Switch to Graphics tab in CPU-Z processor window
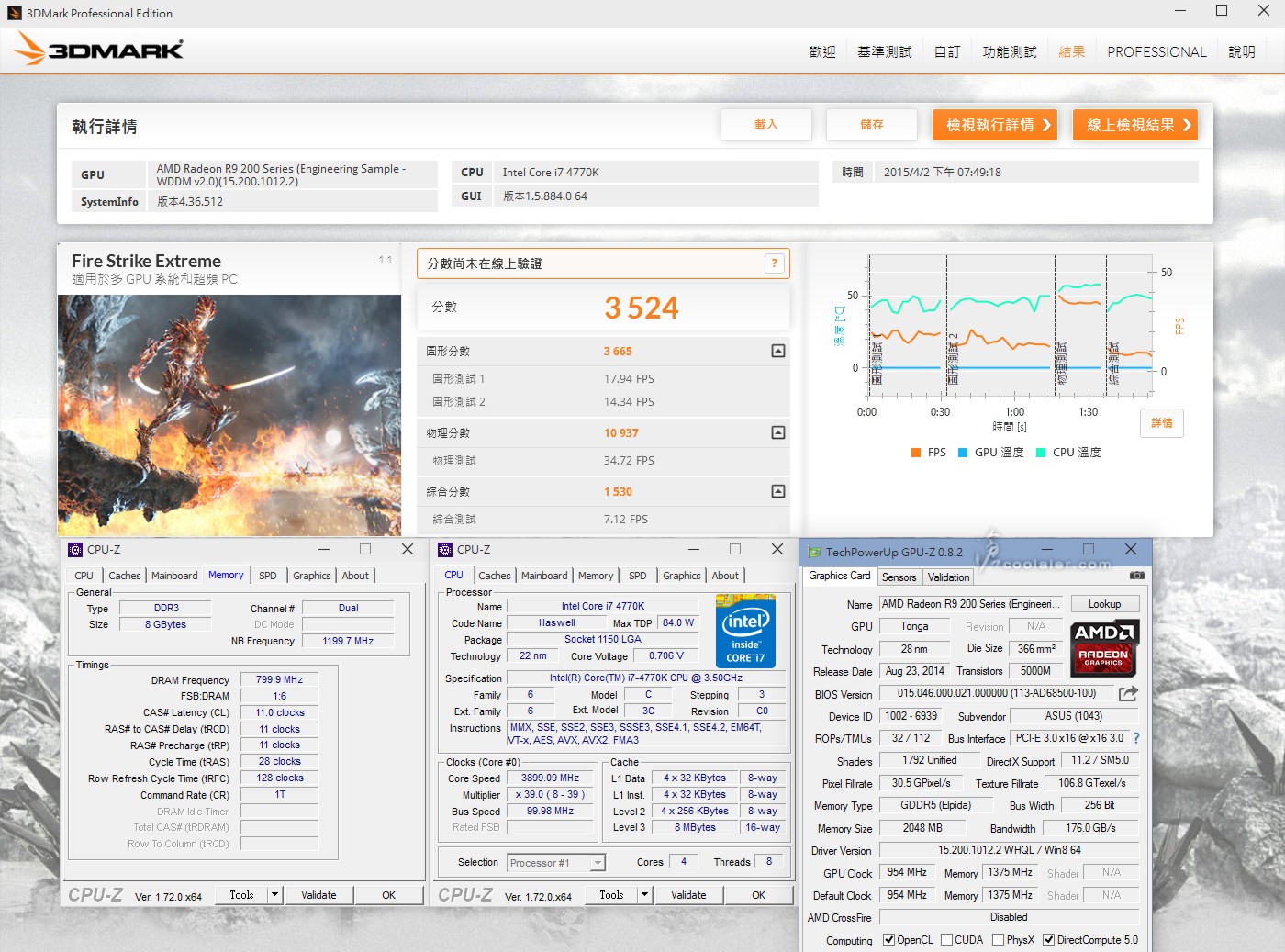Viewport: 1285px width, 952px height. [x=682, y=576]
